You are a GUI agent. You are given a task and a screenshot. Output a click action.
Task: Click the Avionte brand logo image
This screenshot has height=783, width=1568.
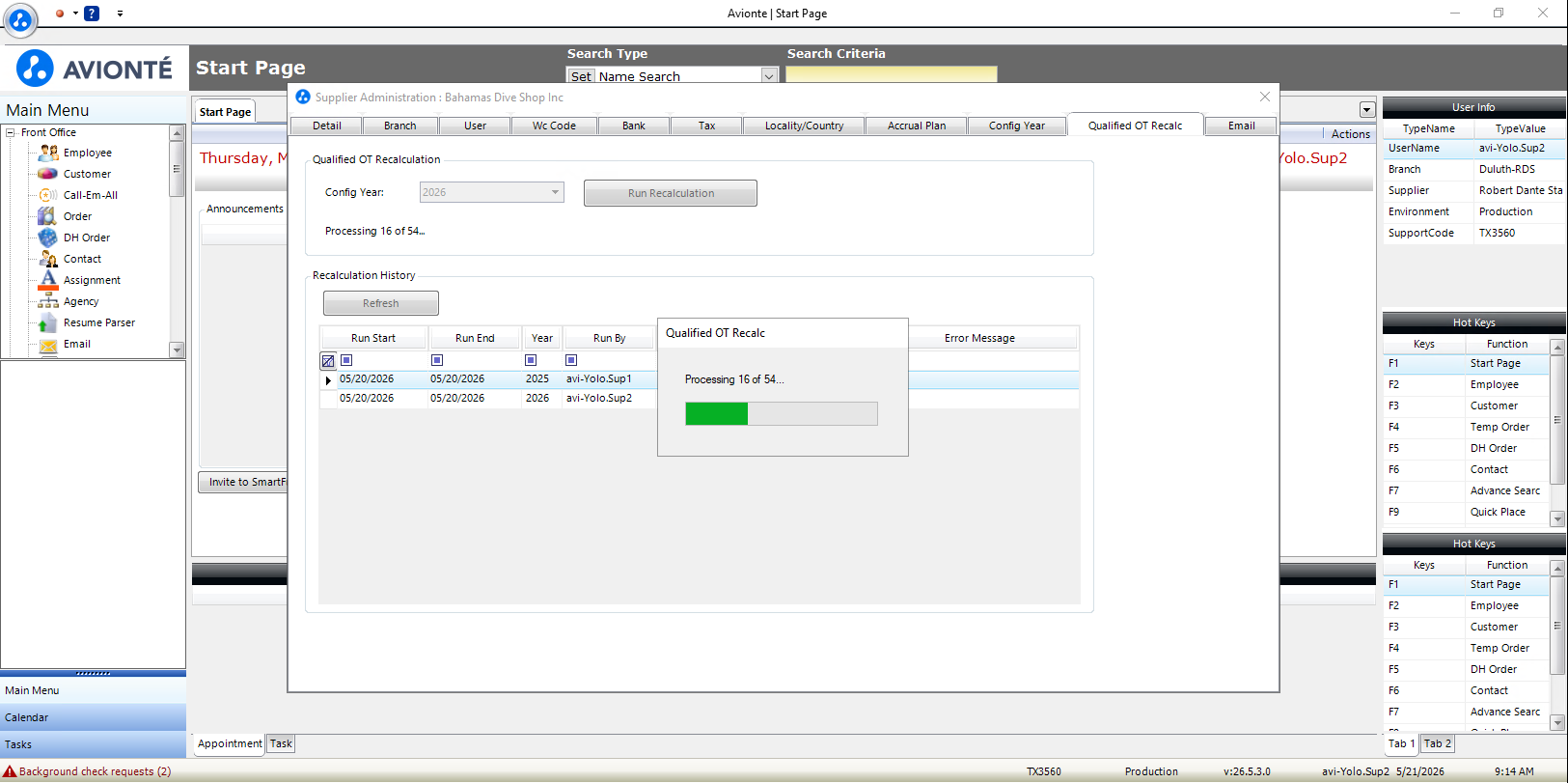click(x=95, y=69)
